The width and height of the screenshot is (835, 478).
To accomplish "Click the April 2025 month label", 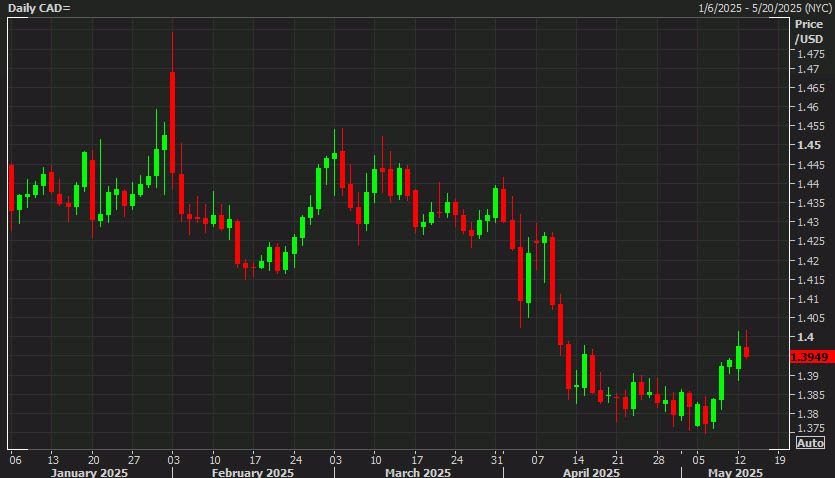I will click(591, 472).
